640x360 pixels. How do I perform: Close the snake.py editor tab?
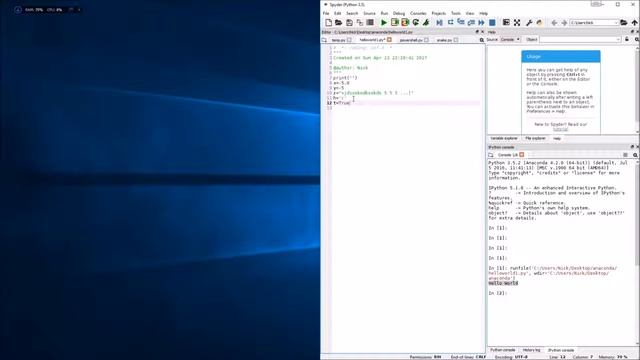pyautogui.click(x=456, y=40)
